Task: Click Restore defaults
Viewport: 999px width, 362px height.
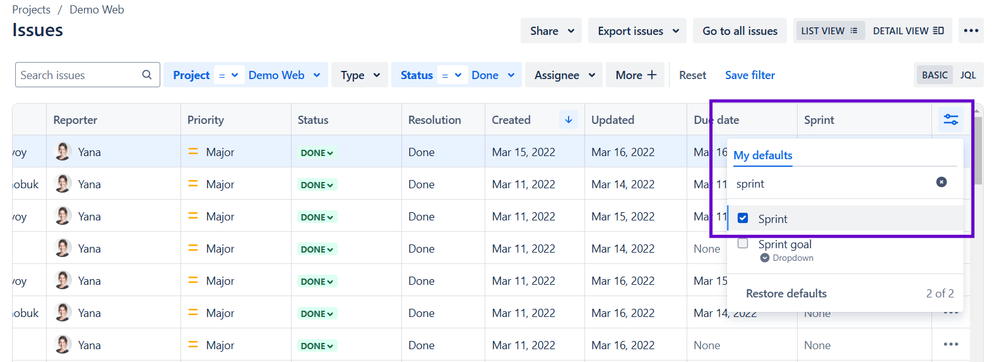Action: tap(786, 293)
